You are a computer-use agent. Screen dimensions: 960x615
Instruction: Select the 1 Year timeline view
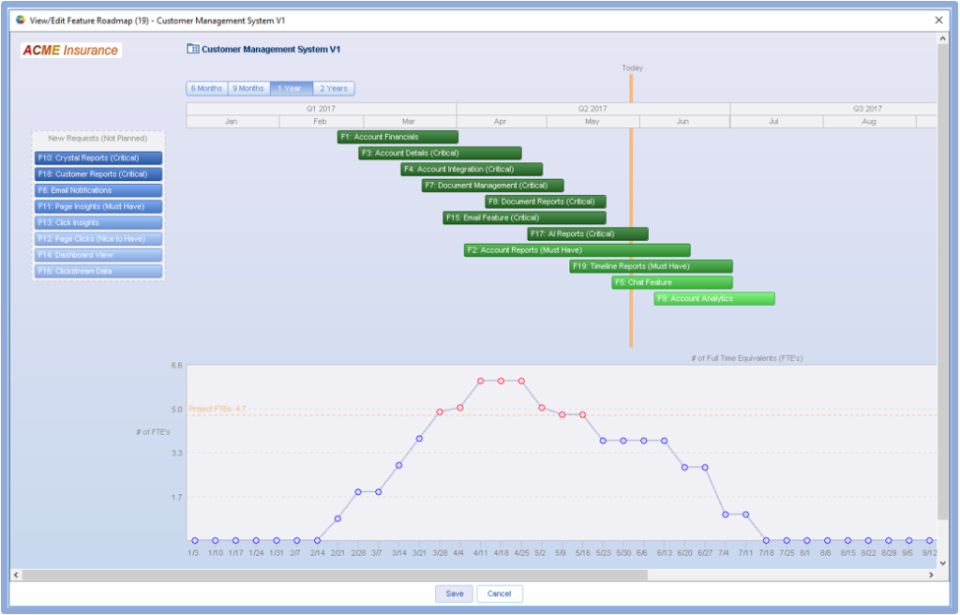pos(291,88)
